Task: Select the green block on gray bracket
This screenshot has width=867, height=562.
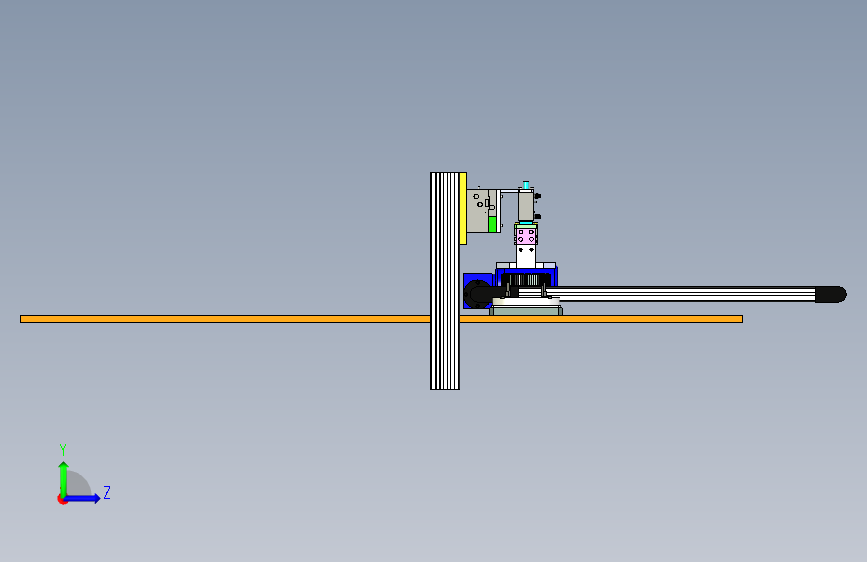Action: (x=492, y=224)
